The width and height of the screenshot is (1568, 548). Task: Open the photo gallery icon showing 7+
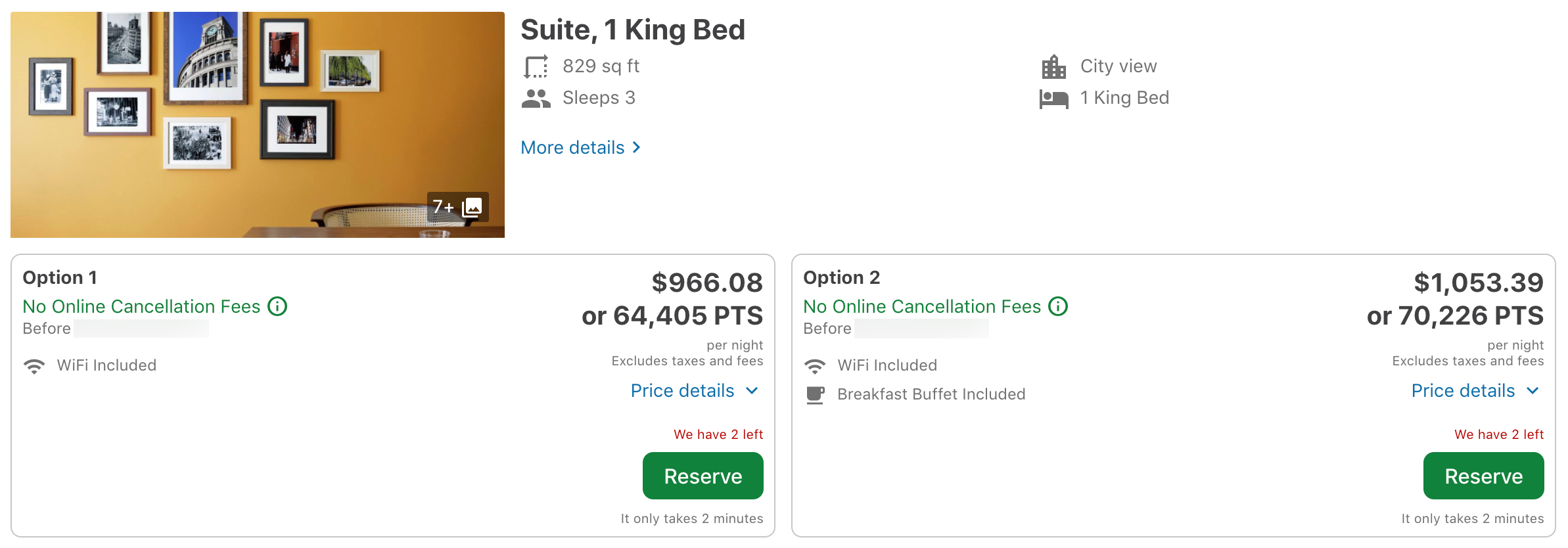[x=472, y=208]
